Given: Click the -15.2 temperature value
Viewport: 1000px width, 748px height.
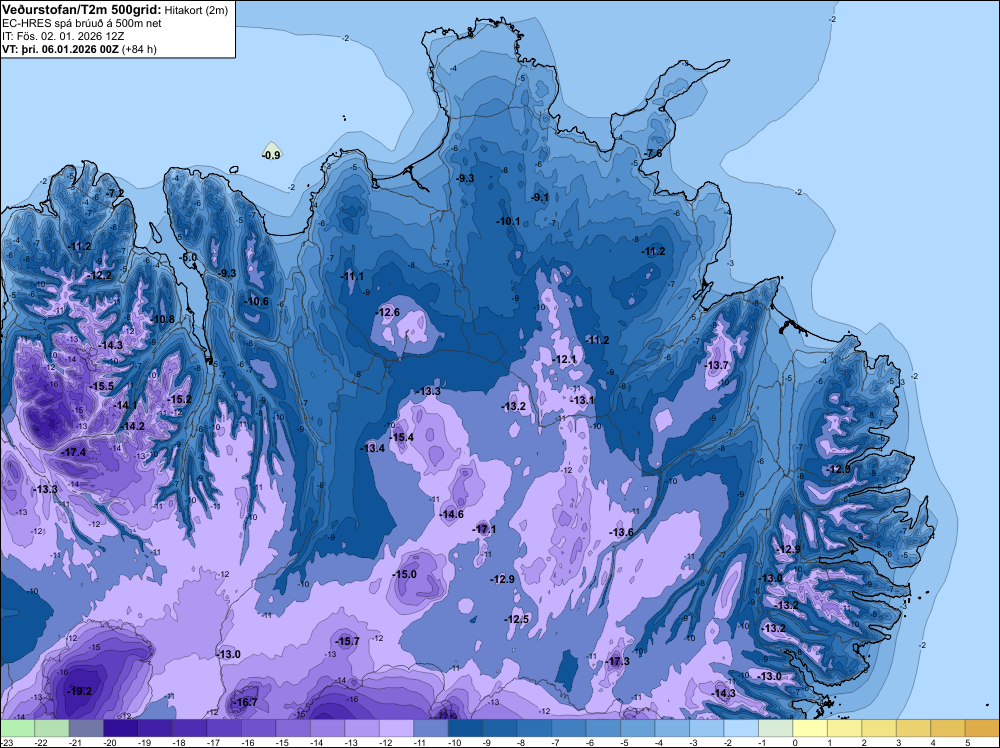Looking at the screenshot, I should click(x=180, y=399).
